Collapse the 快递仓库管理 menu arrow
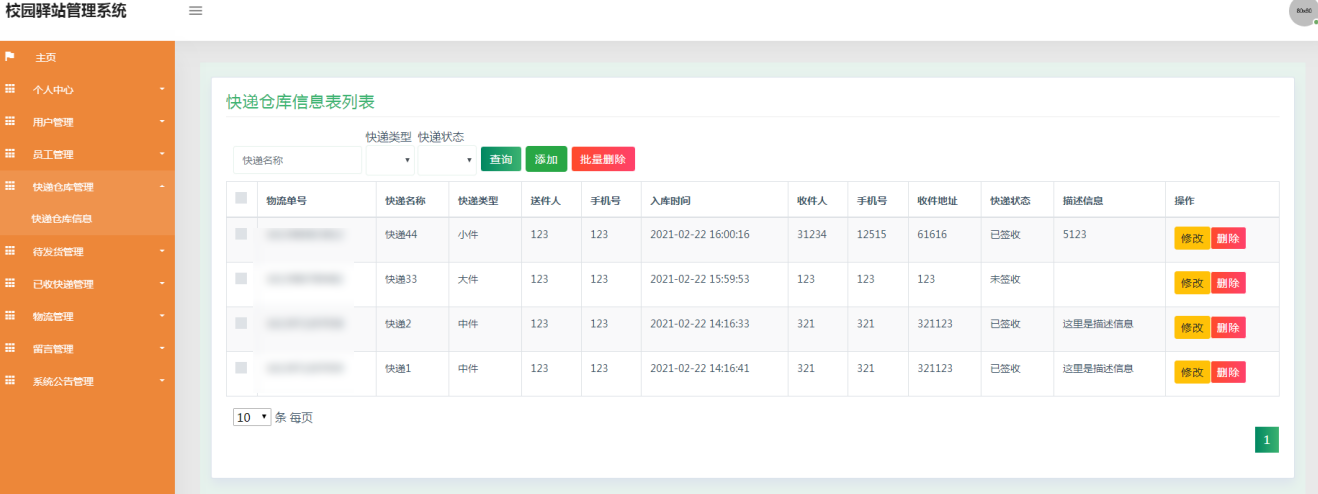This screenshot has width=1318, height=494. (162, 187)
